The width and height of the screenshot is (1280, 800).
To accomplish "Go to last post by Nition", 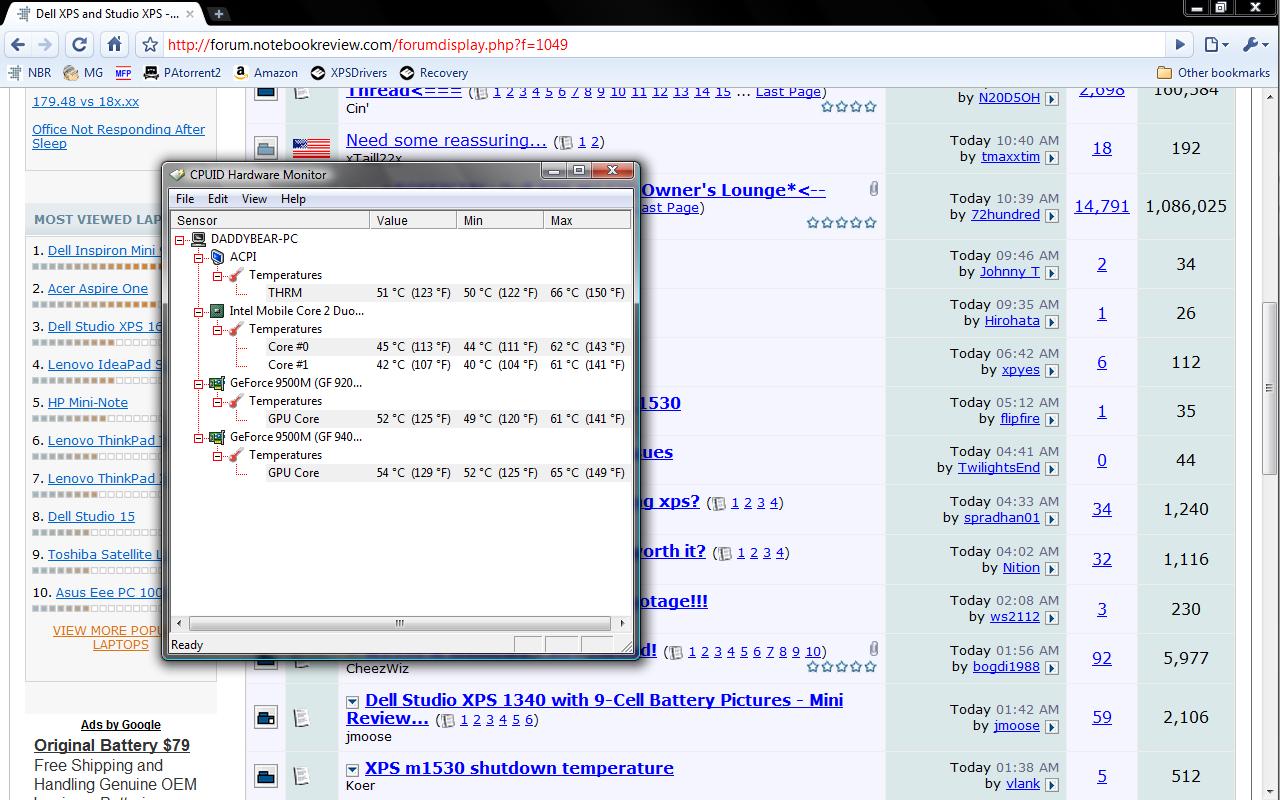I will (x=1052, y=568).
